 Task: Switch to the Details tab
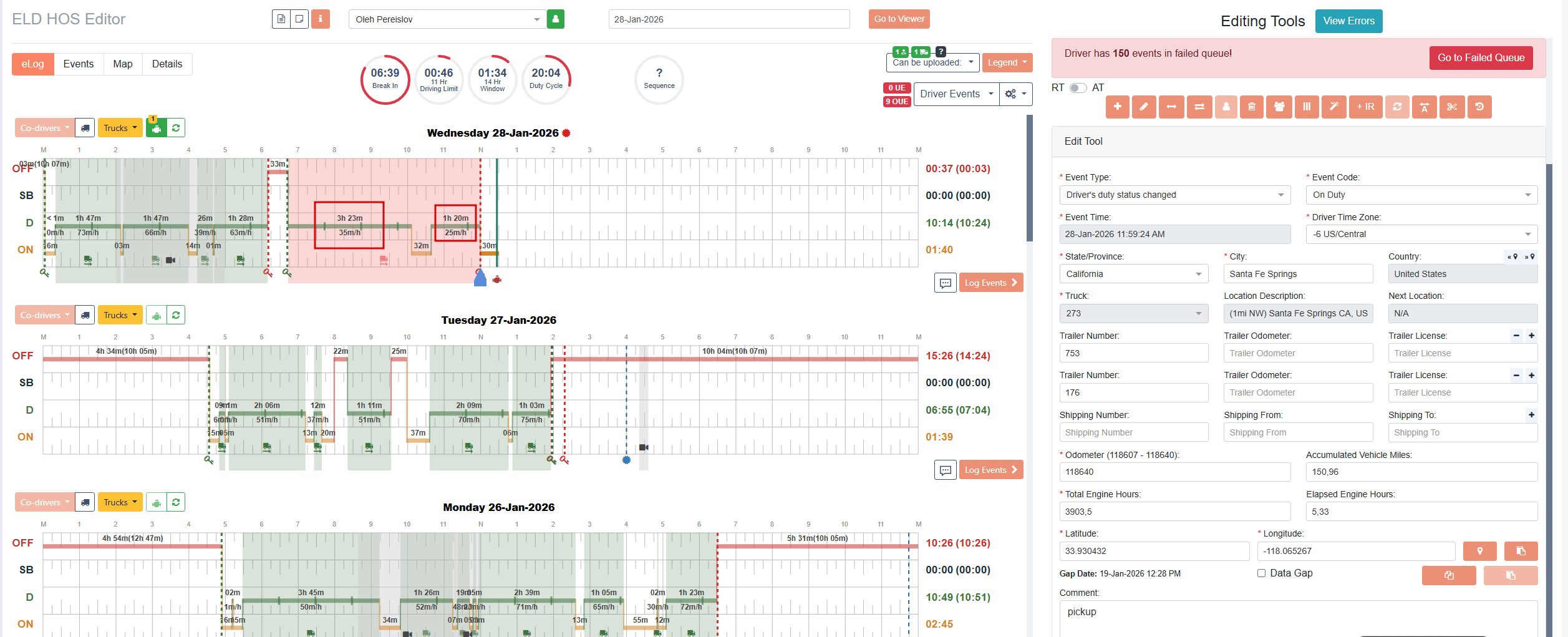(x=167, y=64)
